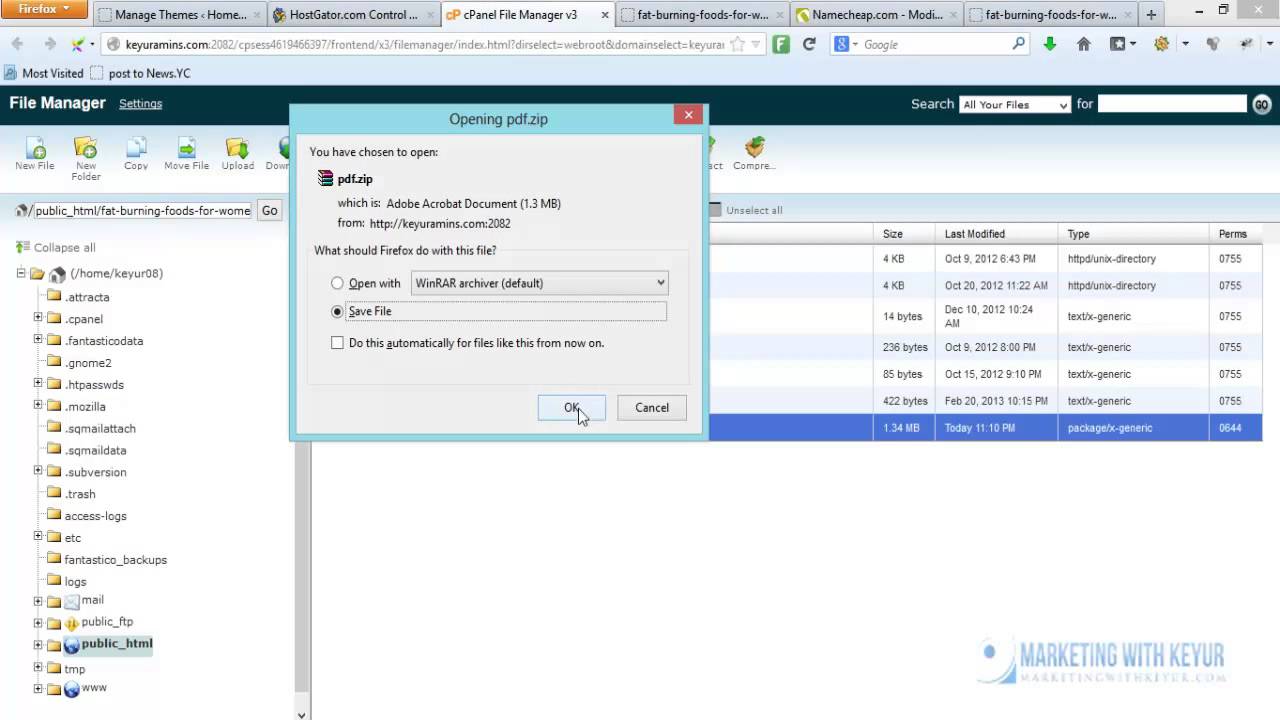Expand the .mozilla folder node
Image resolution: width=1280 pixels, height=720 pixels.
click(38, 405)
